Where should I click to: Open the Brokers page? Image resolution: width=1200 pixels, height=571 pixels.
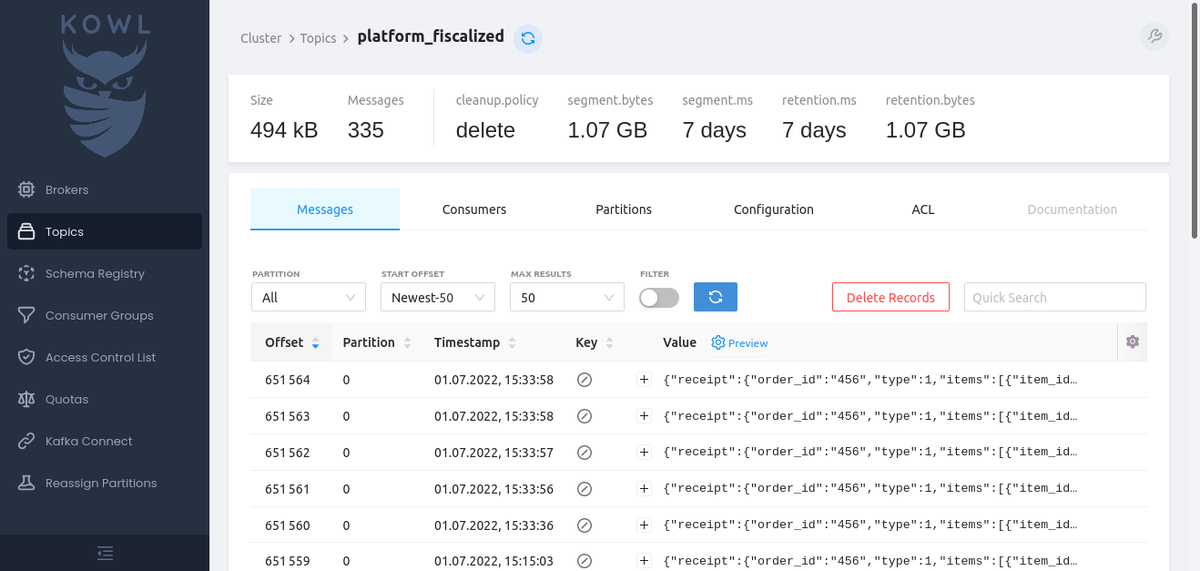coord(104,189)
